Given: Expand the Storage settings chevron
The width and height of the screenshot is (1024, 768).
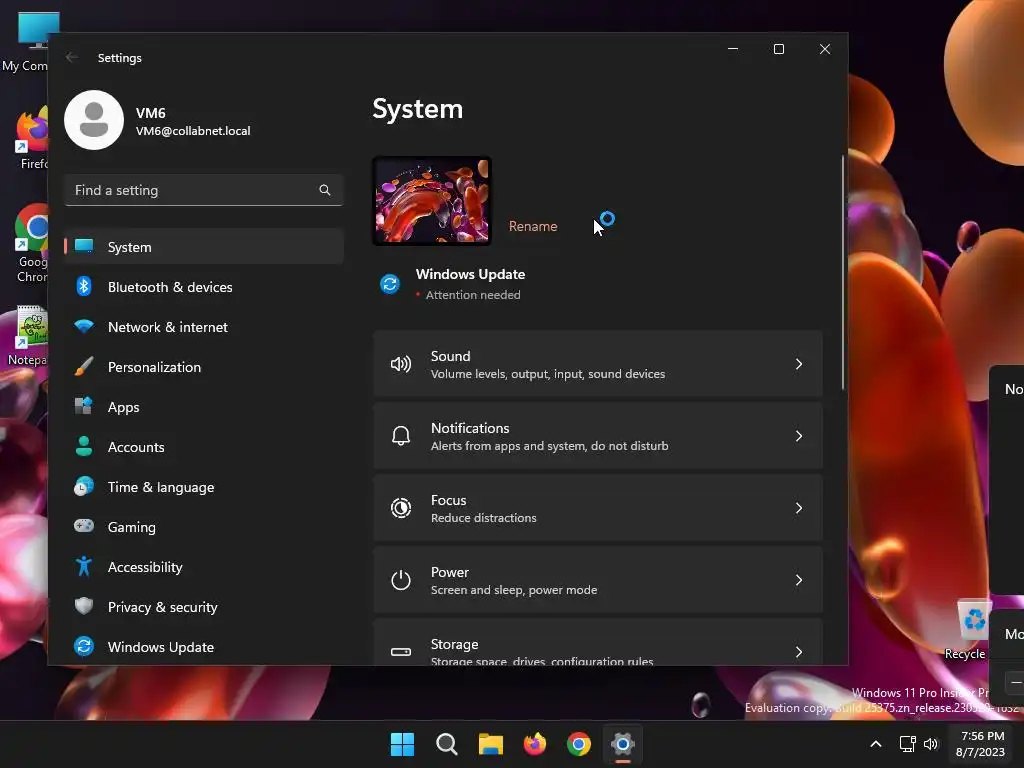Looking at the screenshot, I should [x=799, y=652].
